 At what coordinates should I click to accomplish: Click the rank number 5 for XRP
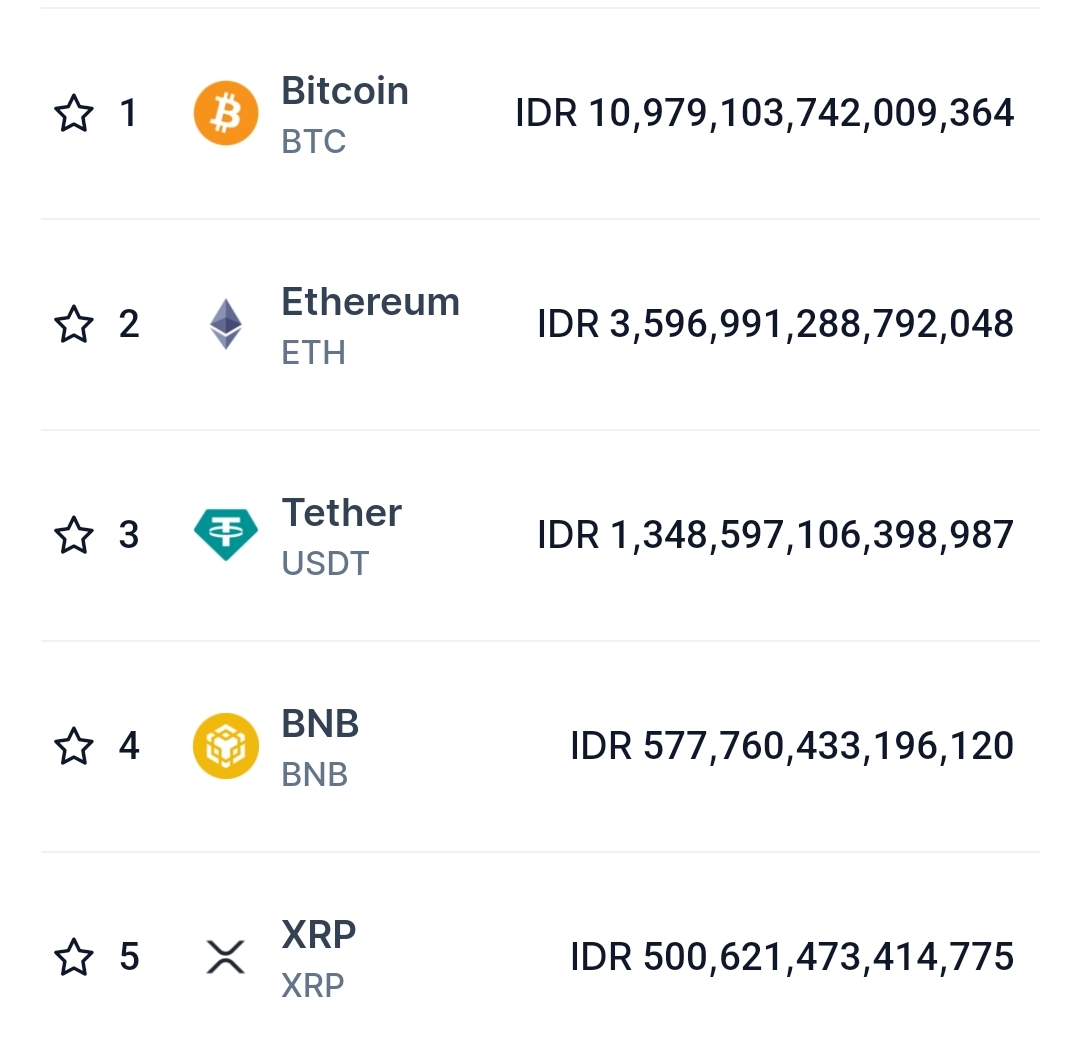coord(129,957)
